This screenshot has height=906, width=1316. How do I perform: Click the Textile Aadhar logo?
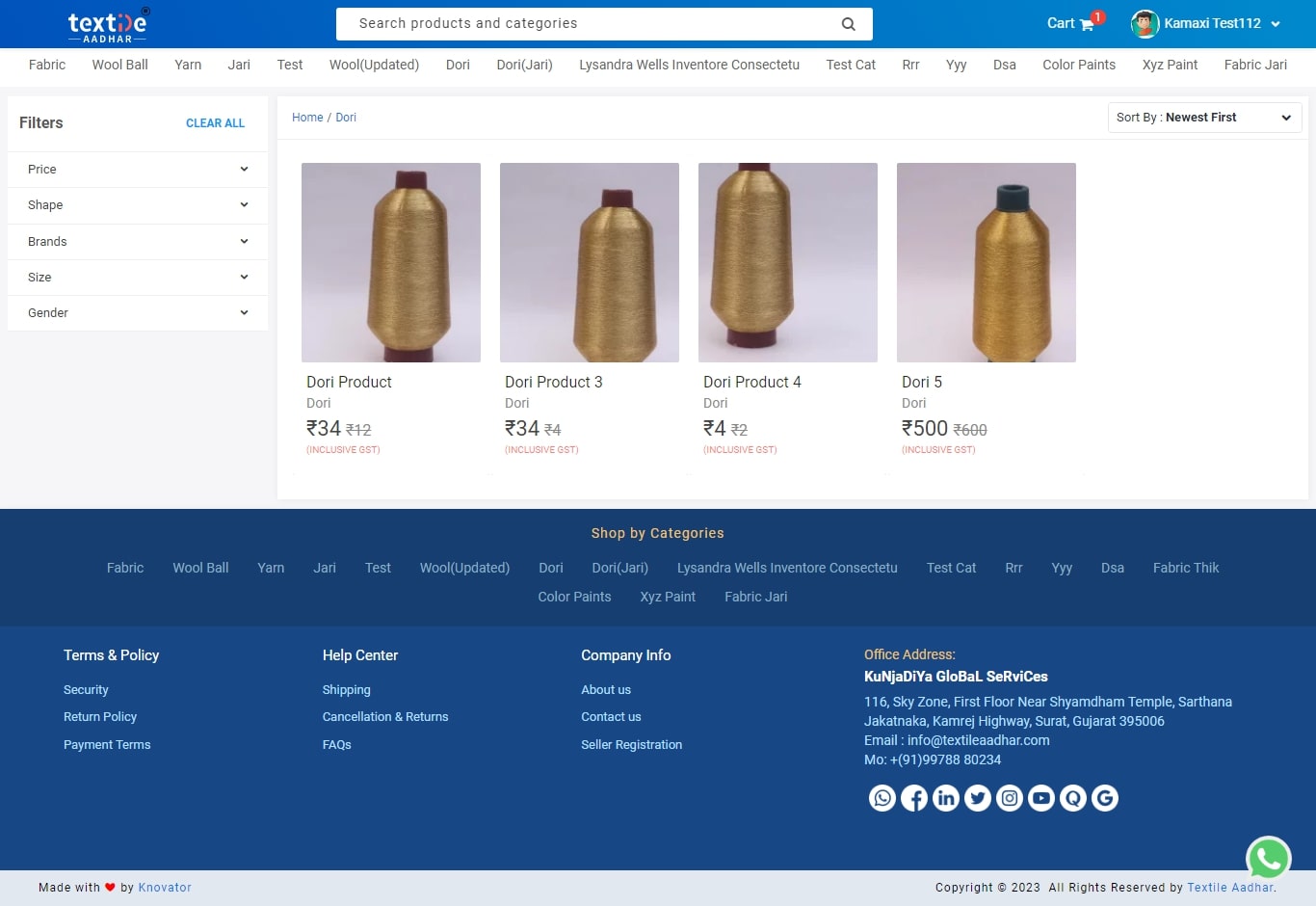pos(108,25)
